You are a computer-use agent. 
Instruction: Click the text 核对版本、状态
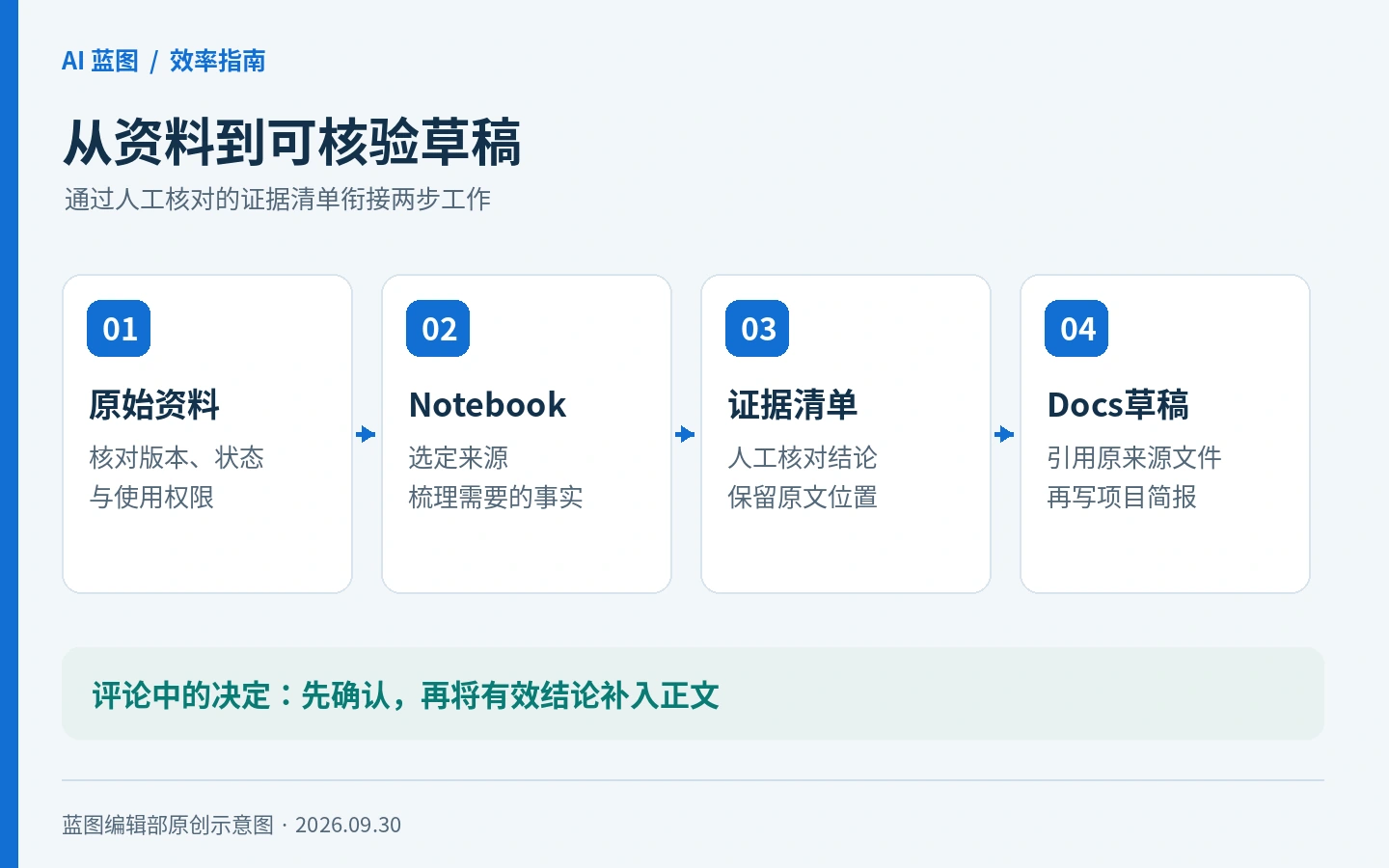177,457
